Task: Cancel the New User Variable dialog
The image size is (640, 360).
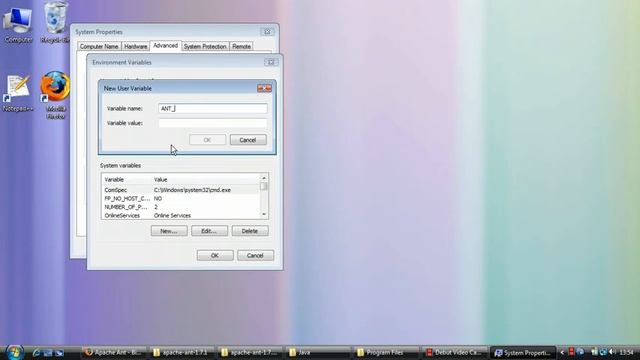Action: [x=248, y=140]
